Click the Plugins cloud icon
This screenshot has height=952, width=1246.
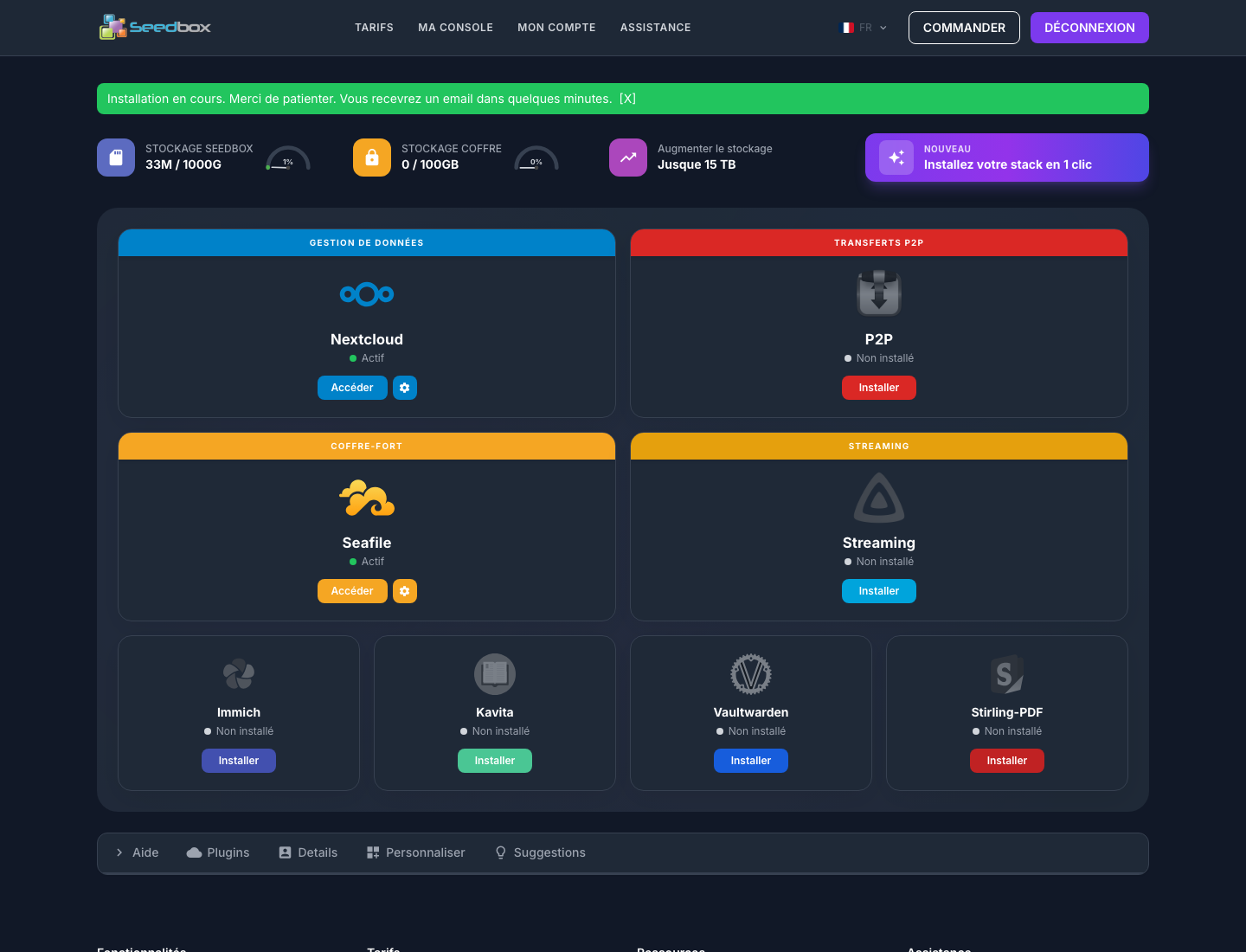(195, 852)
